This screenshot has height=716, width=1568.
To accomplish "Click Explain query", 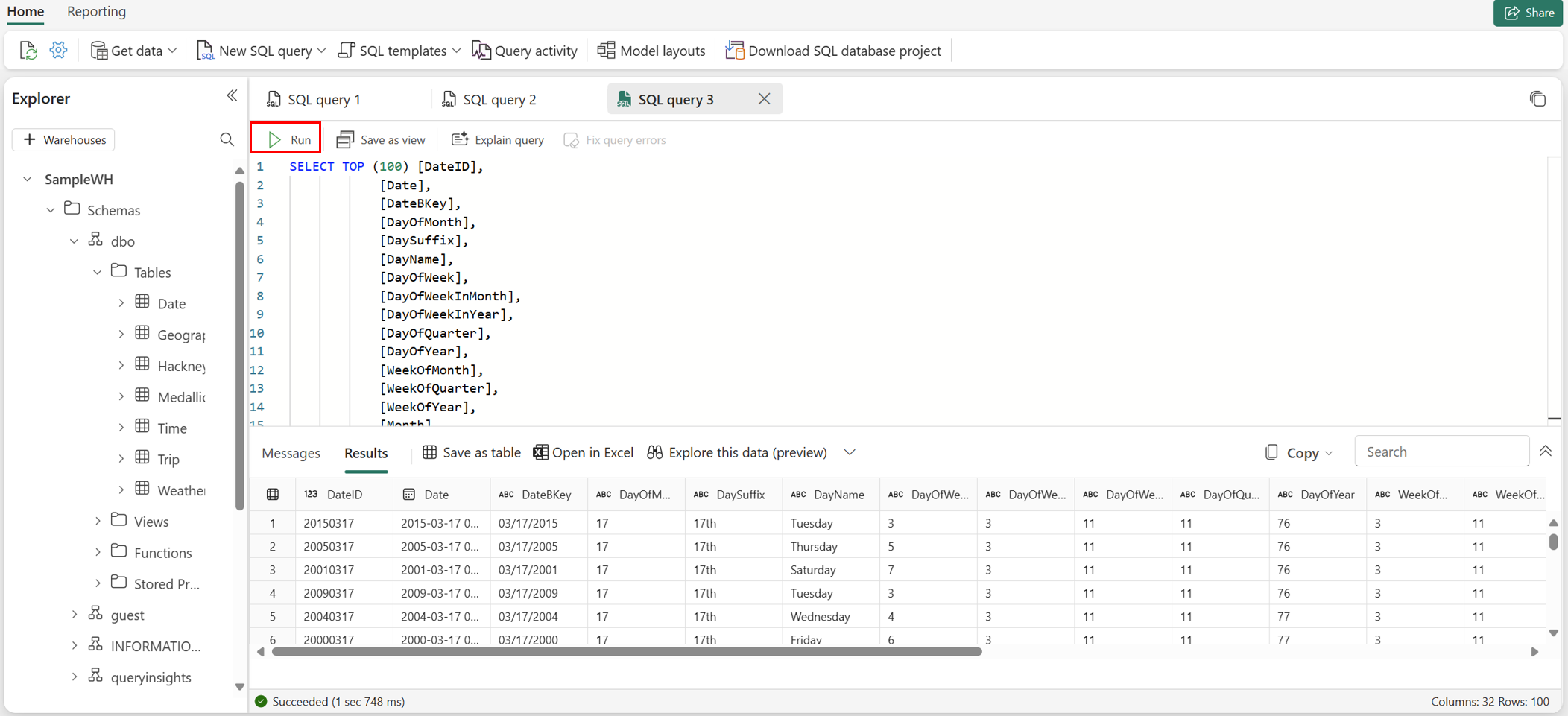I will point(498,139).
